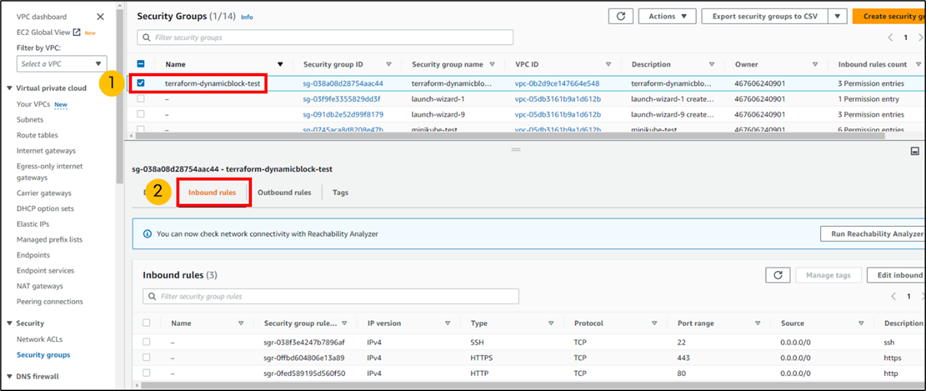The height and width of the screenshot is (391, 926).
Task: Open the Actions dropdown menu
Action: tap(667, 17)
